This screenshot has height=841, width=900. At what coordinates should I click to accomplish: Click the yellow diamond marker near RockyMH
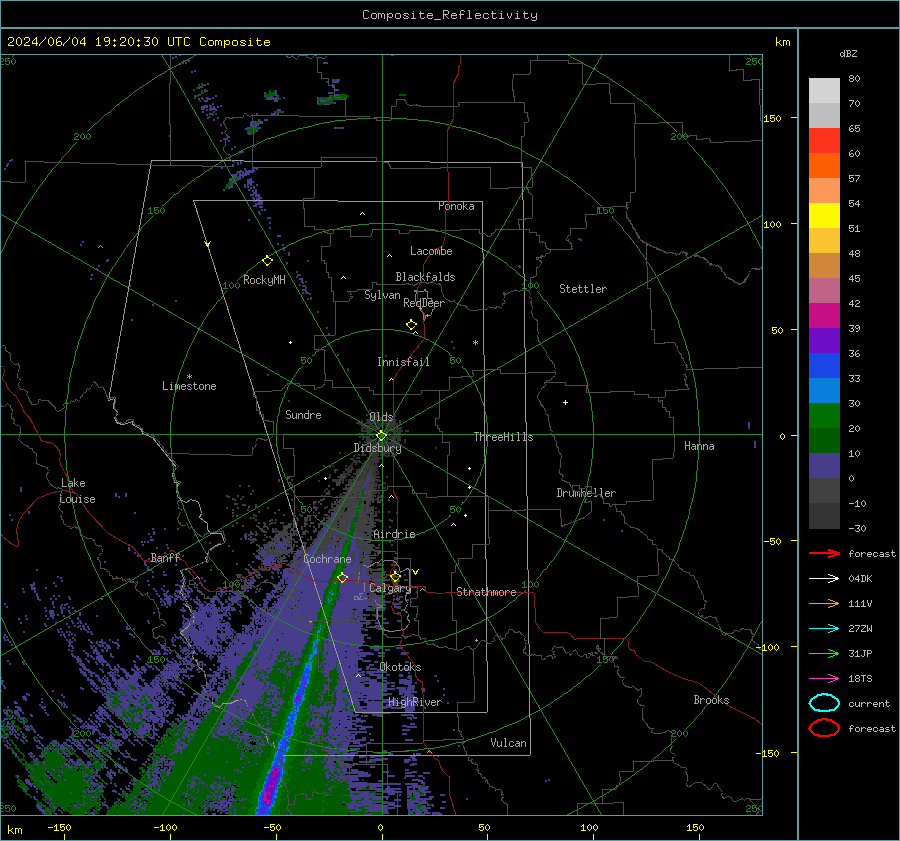pos(267,261)
